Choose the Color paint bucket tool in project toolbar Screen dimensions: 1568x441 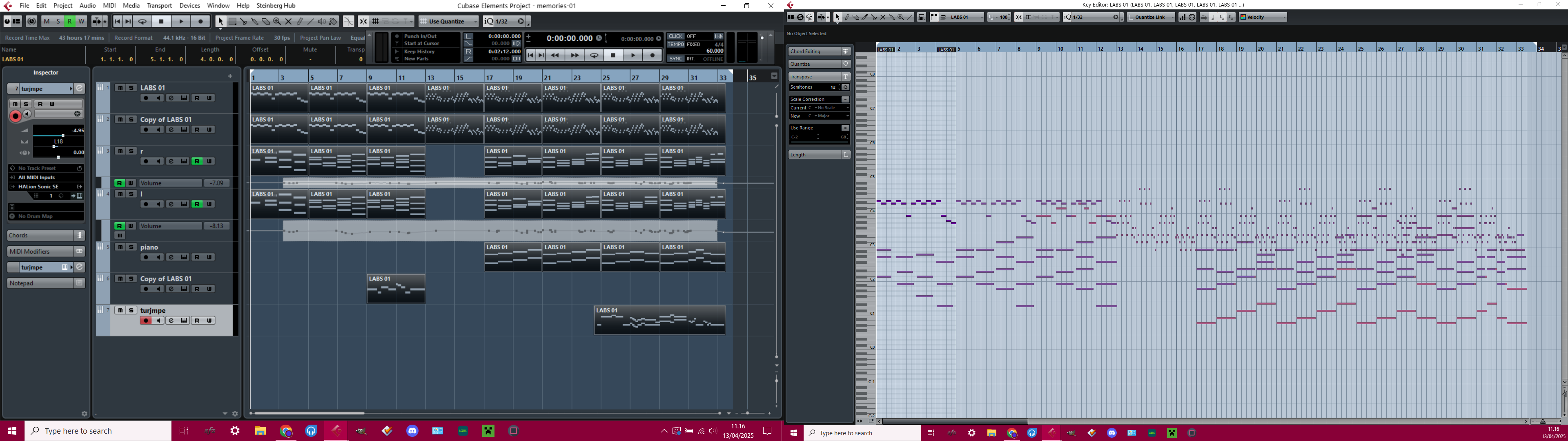pyautogui.click(x=333, y=21)
